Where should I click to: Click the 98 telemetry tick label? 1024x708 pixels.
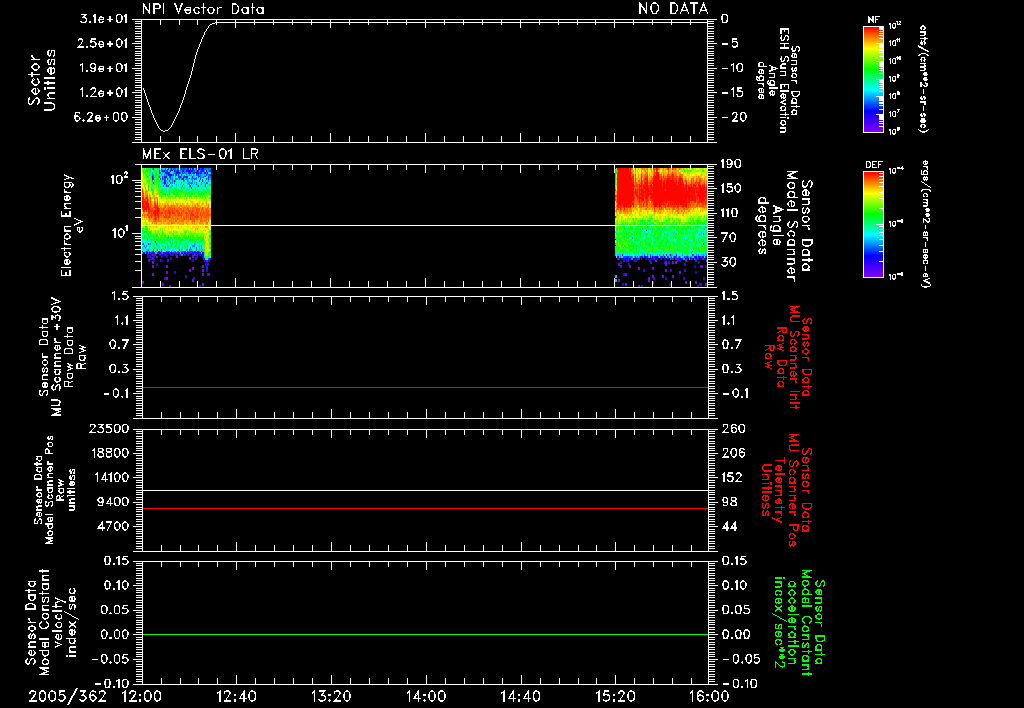click(x=729, y=502)
